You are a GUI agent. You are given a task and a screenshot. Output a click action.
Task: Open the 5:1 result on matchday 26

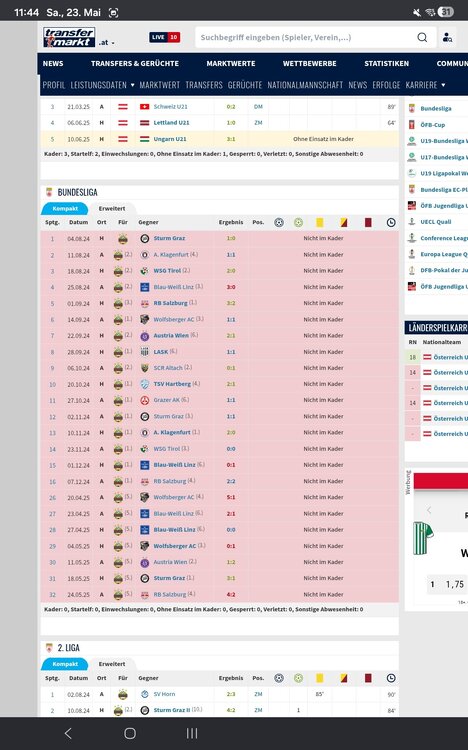(x=231, y=497)
